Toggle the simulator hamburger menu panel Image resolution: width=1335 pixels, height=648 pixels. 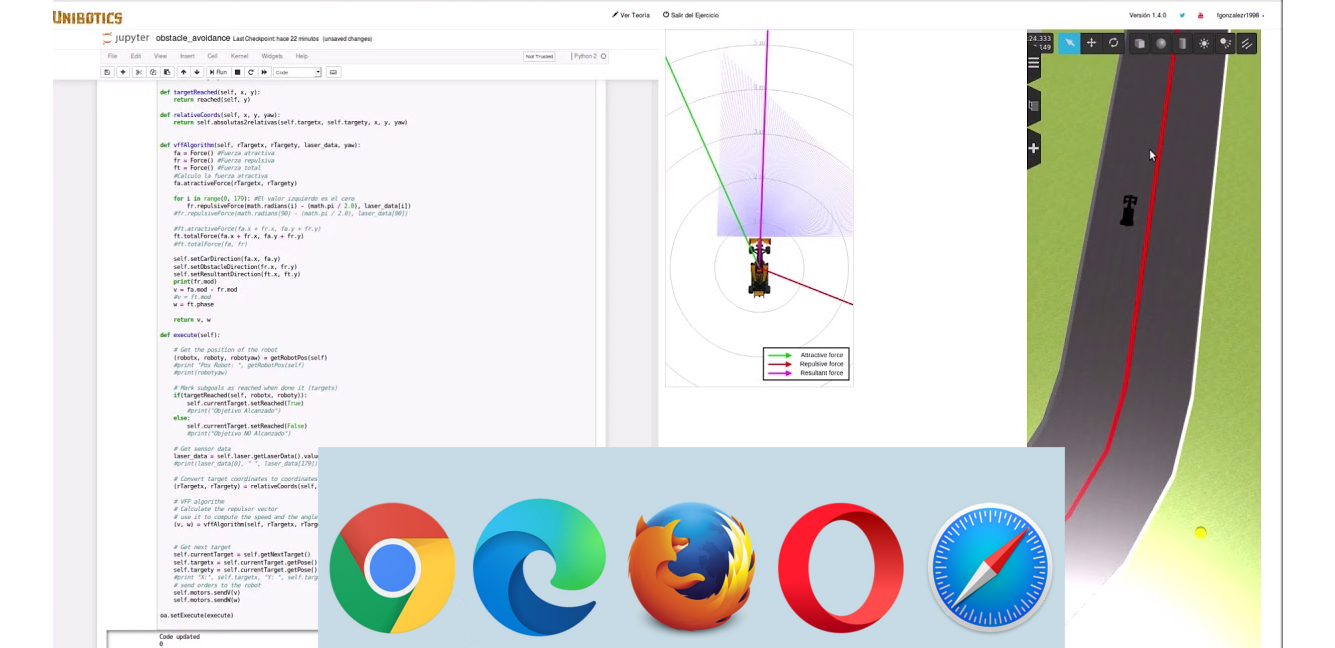[1034, 63]
